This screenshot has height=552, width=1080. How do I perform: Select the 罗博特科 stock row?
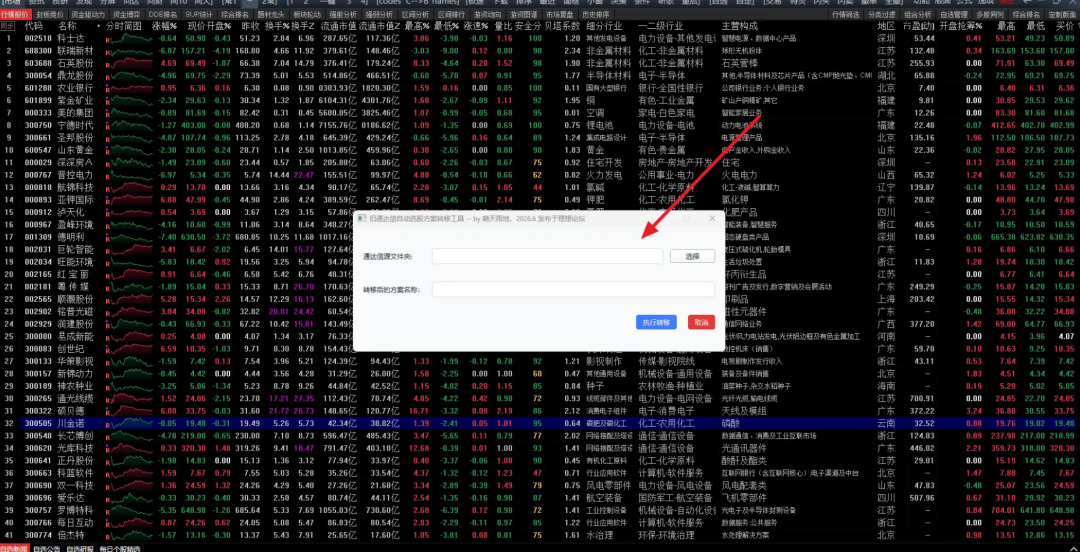tap(540, 510)
